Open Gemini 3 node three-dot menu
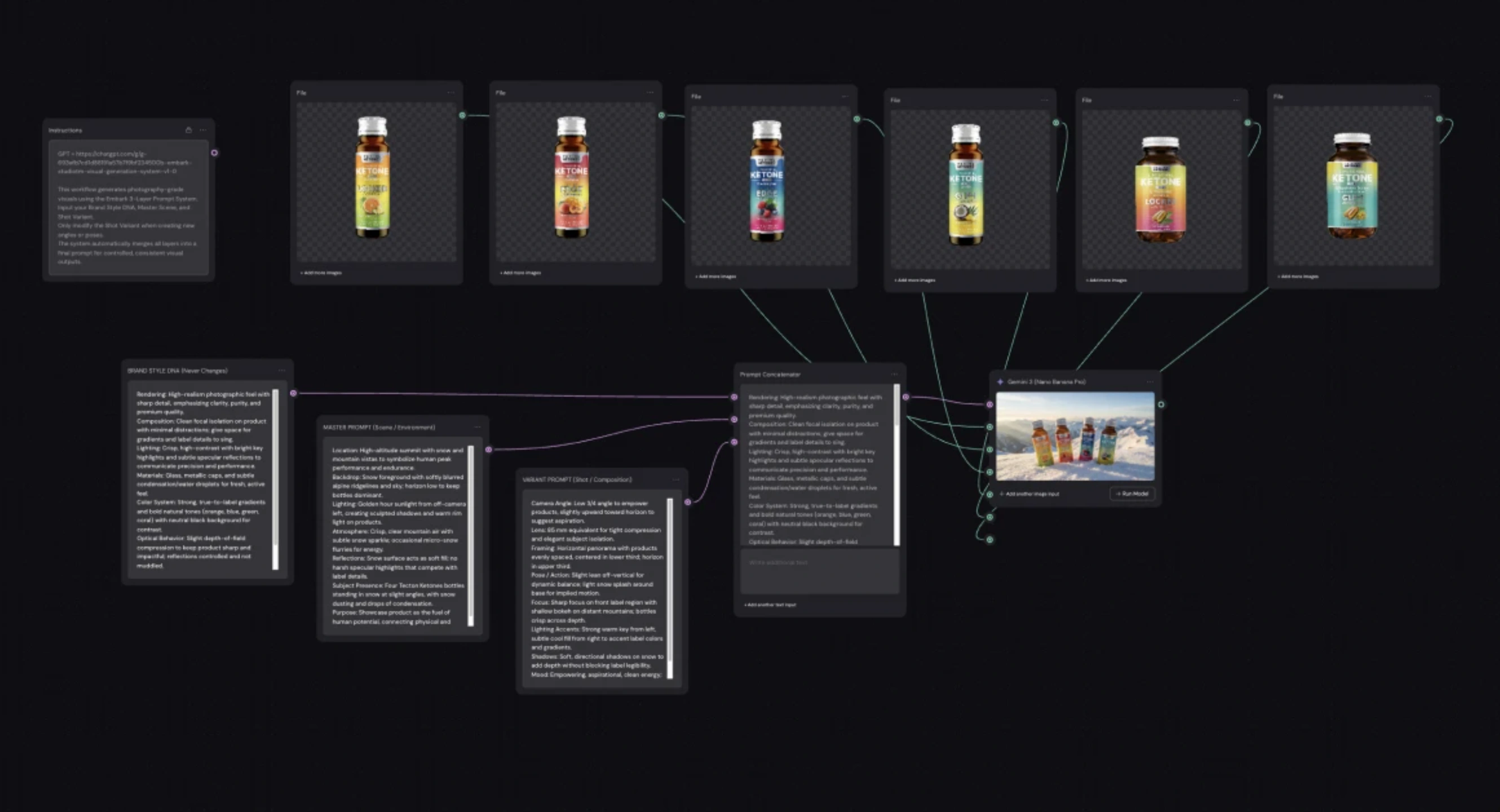The height and width of the screenshot is (812, 1500). click(x=1149, y=382)
